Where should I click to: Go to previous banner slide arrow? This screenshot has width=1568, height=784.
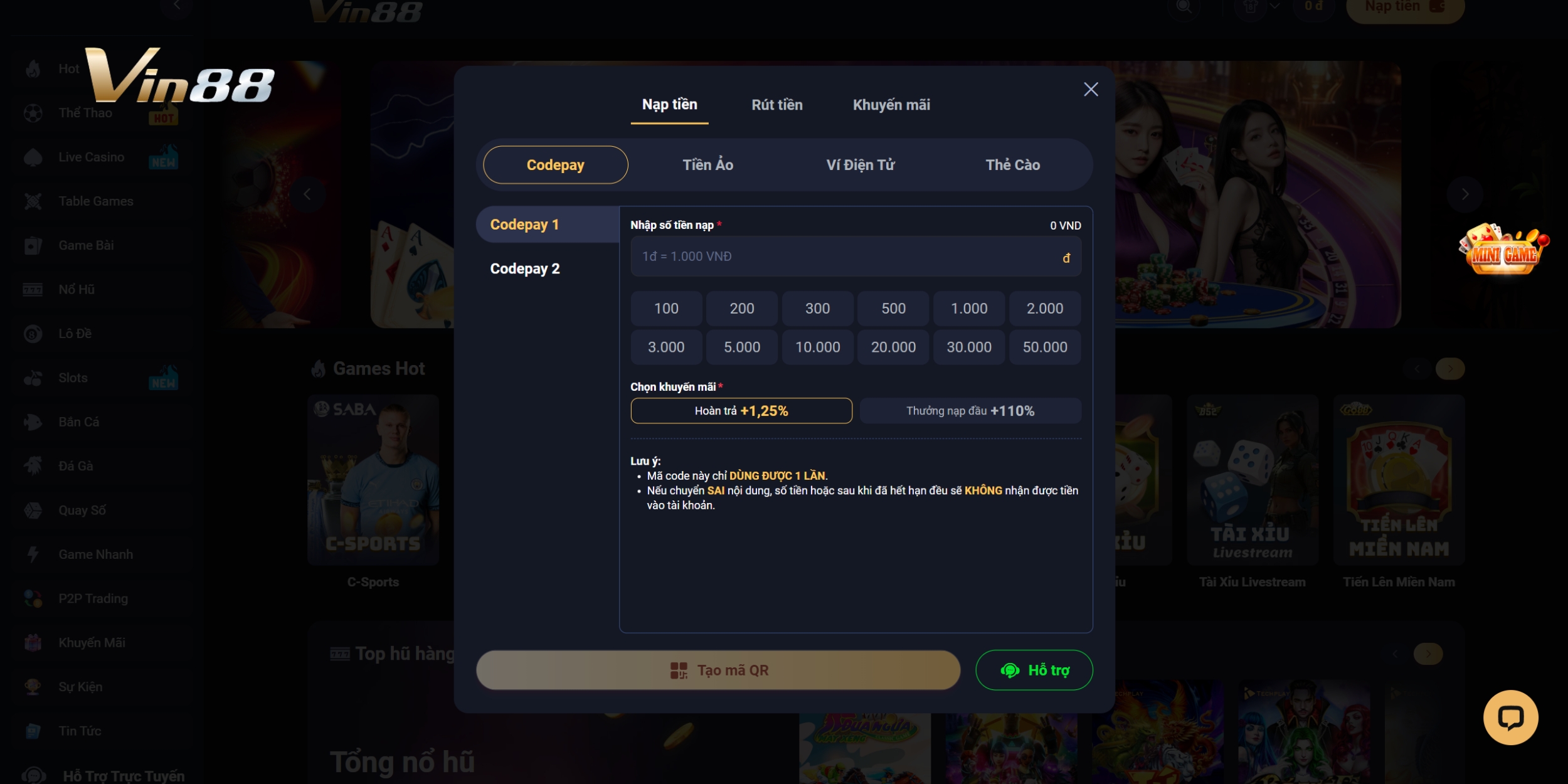[307, 194]
